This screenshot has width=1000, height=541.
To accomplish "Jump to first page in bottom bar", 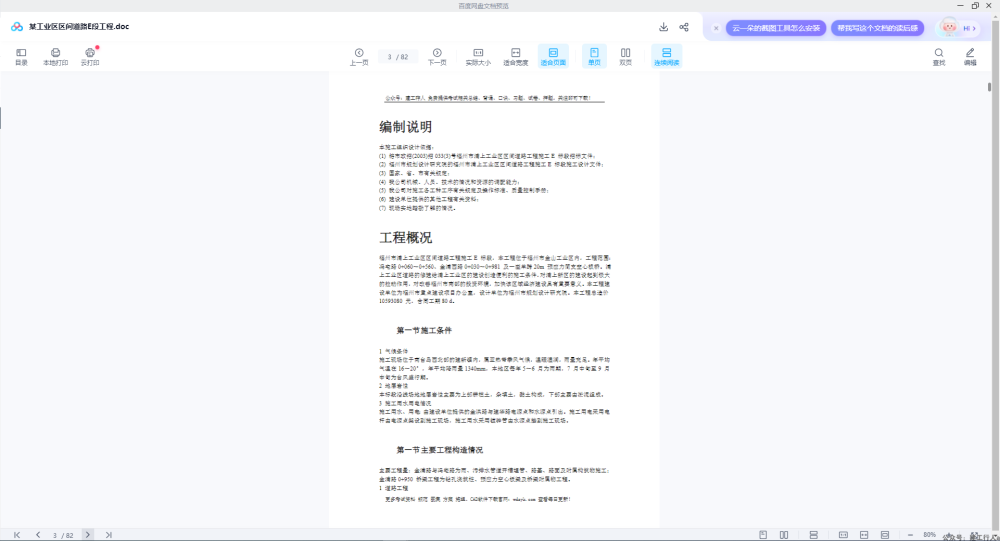I will pos(17,535).
